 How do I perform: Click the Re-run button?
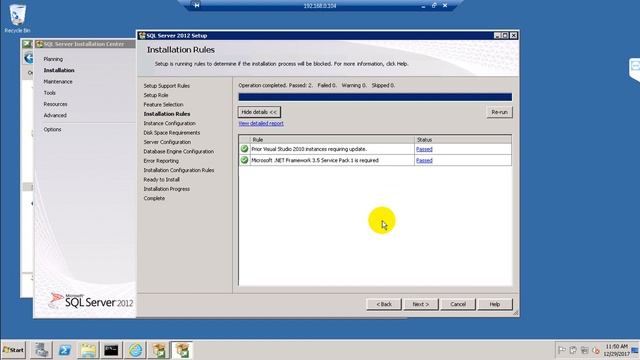coord(499,112)
